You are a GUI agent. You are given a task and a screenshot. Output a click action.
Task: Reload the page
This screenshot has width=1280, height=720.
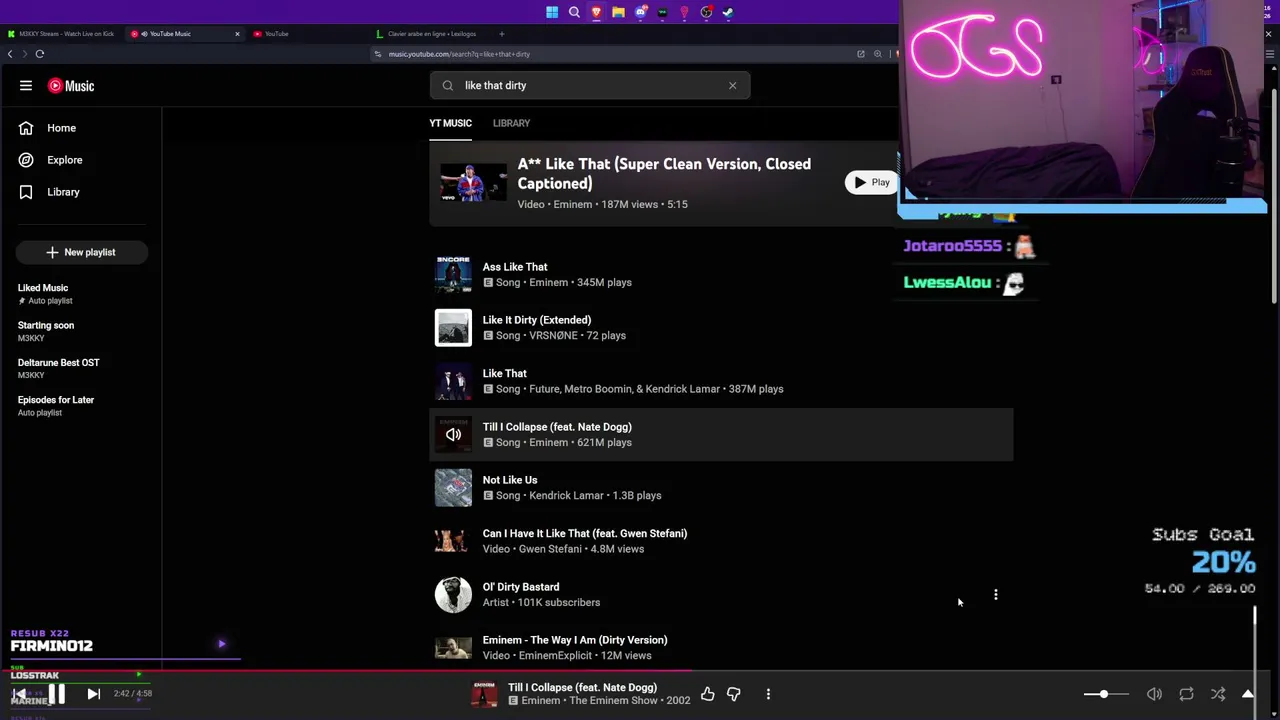[x=40, y=54]
